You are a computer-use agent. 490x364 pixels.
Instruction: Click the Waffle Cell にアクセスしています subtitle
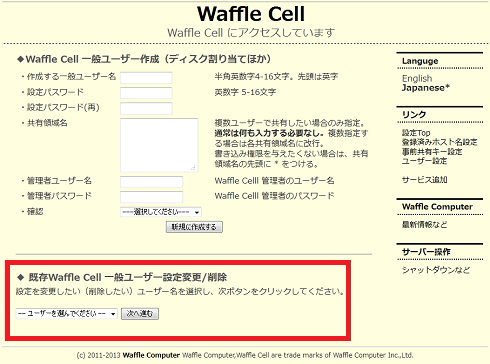pyautogui.click(x=251, y=33)
